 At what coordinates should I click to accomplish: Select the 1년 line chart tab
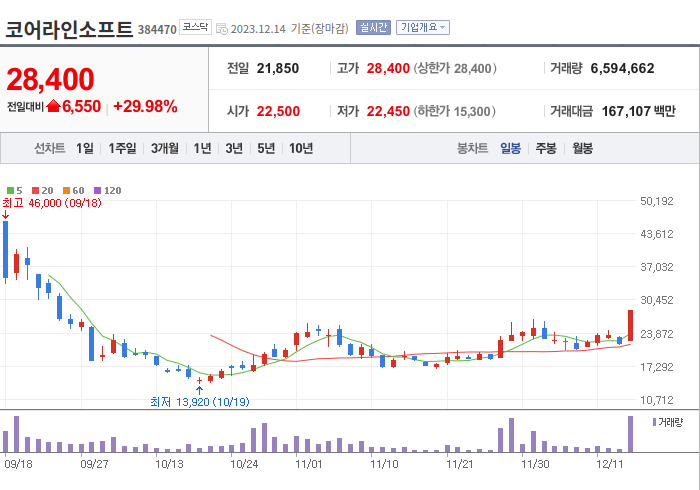click(x=202, y=148)
